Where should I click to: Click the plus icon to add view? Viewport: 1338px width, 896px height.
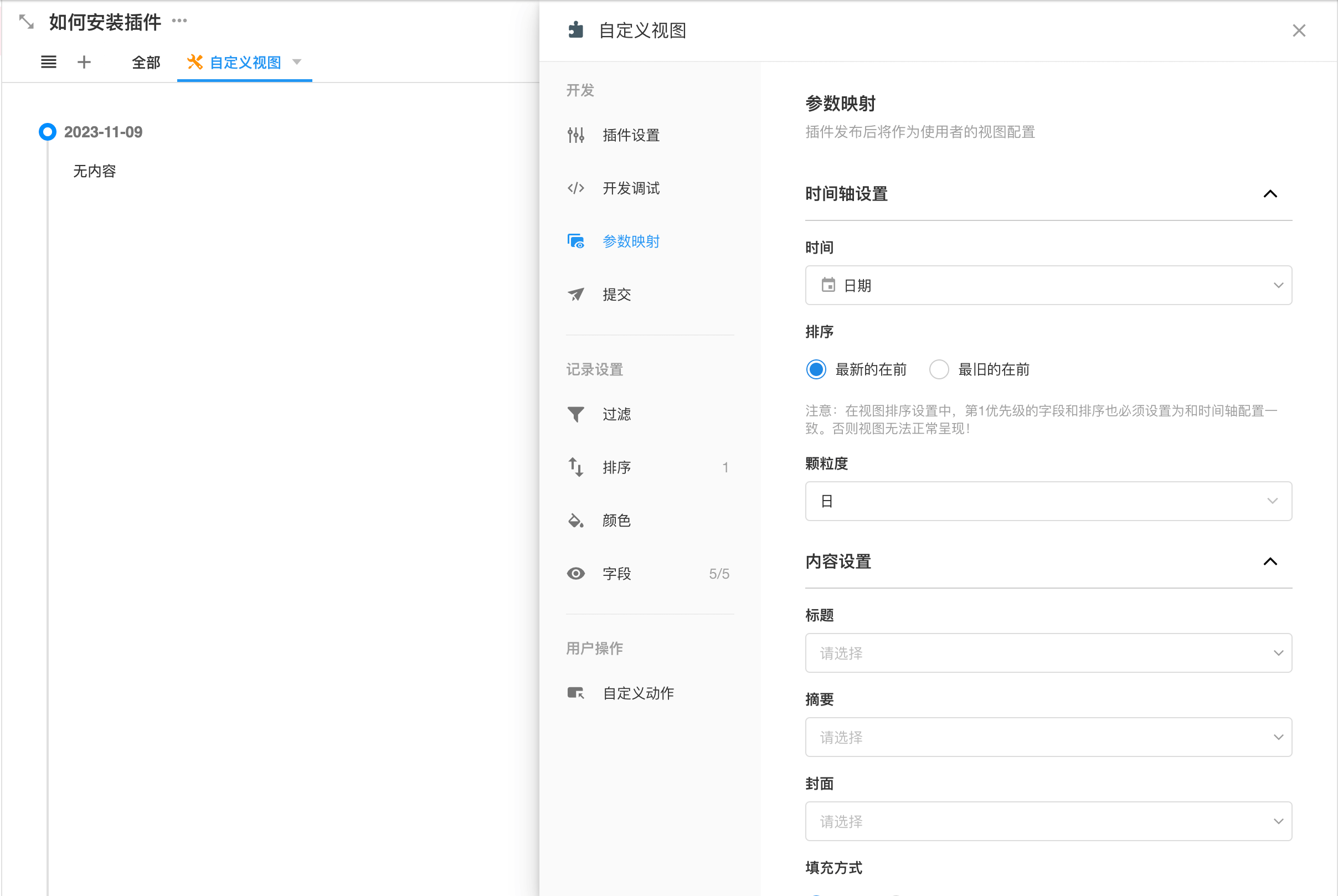pyautogui.click(x=84, y=61)
